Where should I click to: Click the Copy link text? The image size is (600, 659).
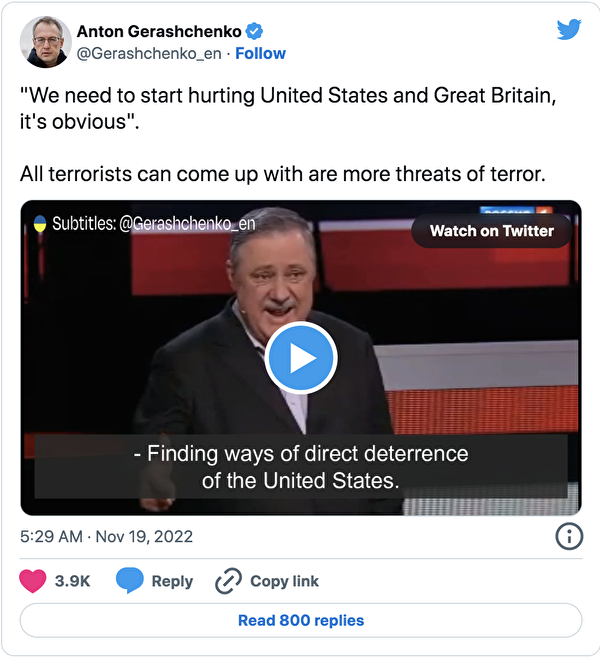(284, 581)
